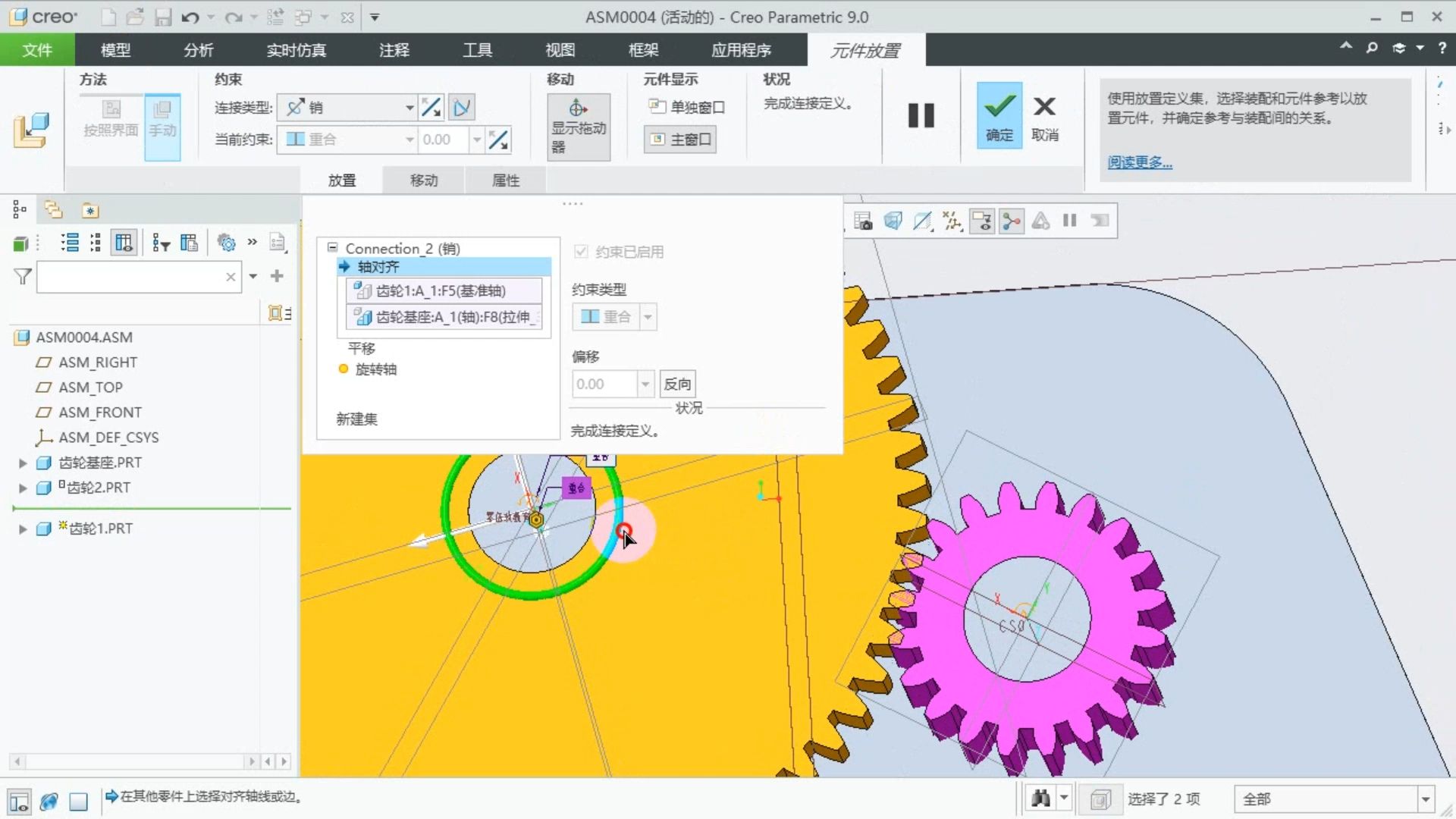This screenshot has height=819, width=1456.
Task: Click the 反向 flip button
Action: pyautogui.click(x=677, y=384)
